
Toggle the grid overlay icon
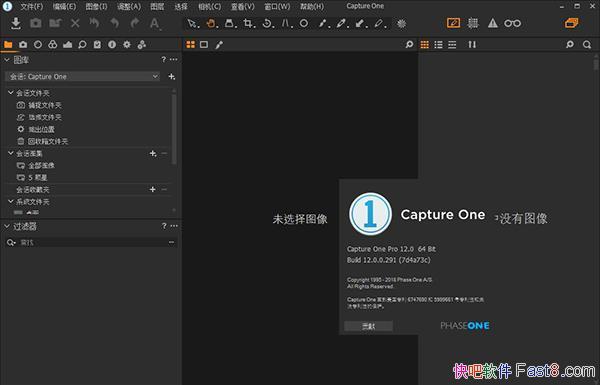tap(473, 23)
